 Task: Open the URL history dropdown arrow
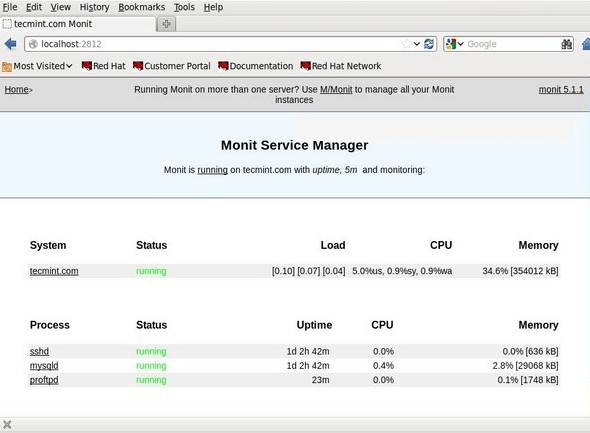(417, 44)
